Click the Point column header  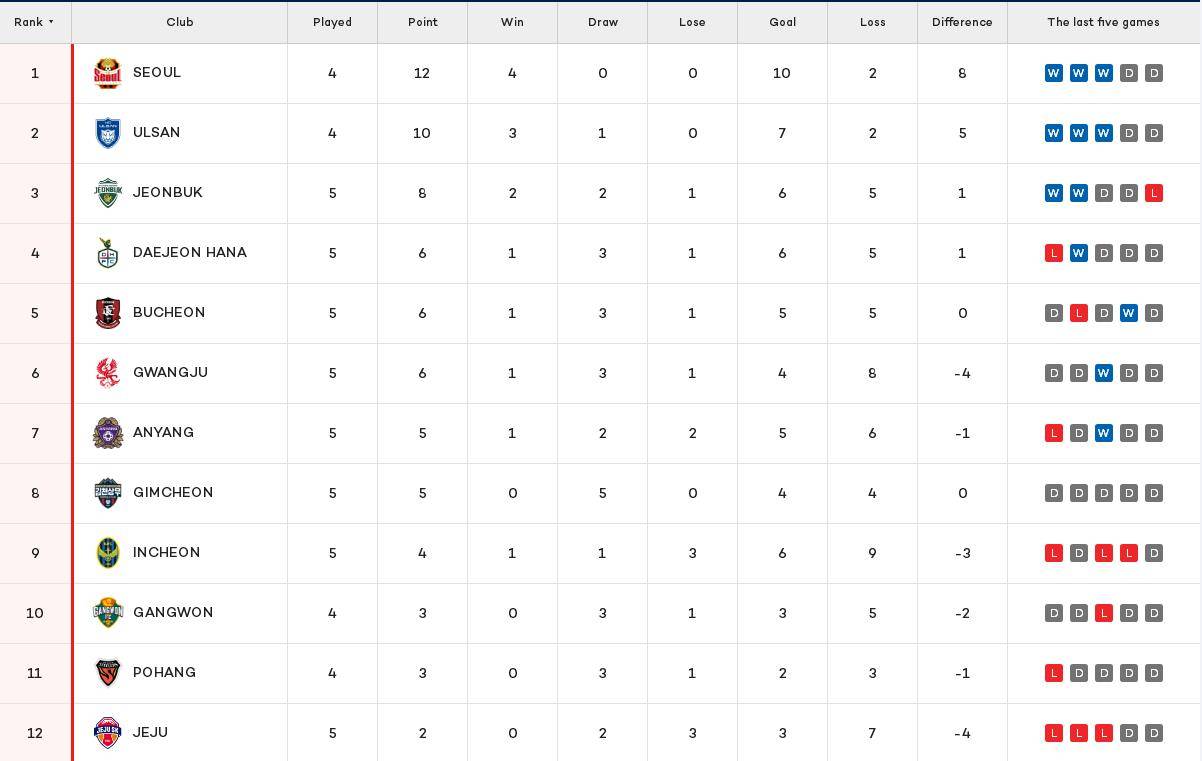(x=422, y=22)
